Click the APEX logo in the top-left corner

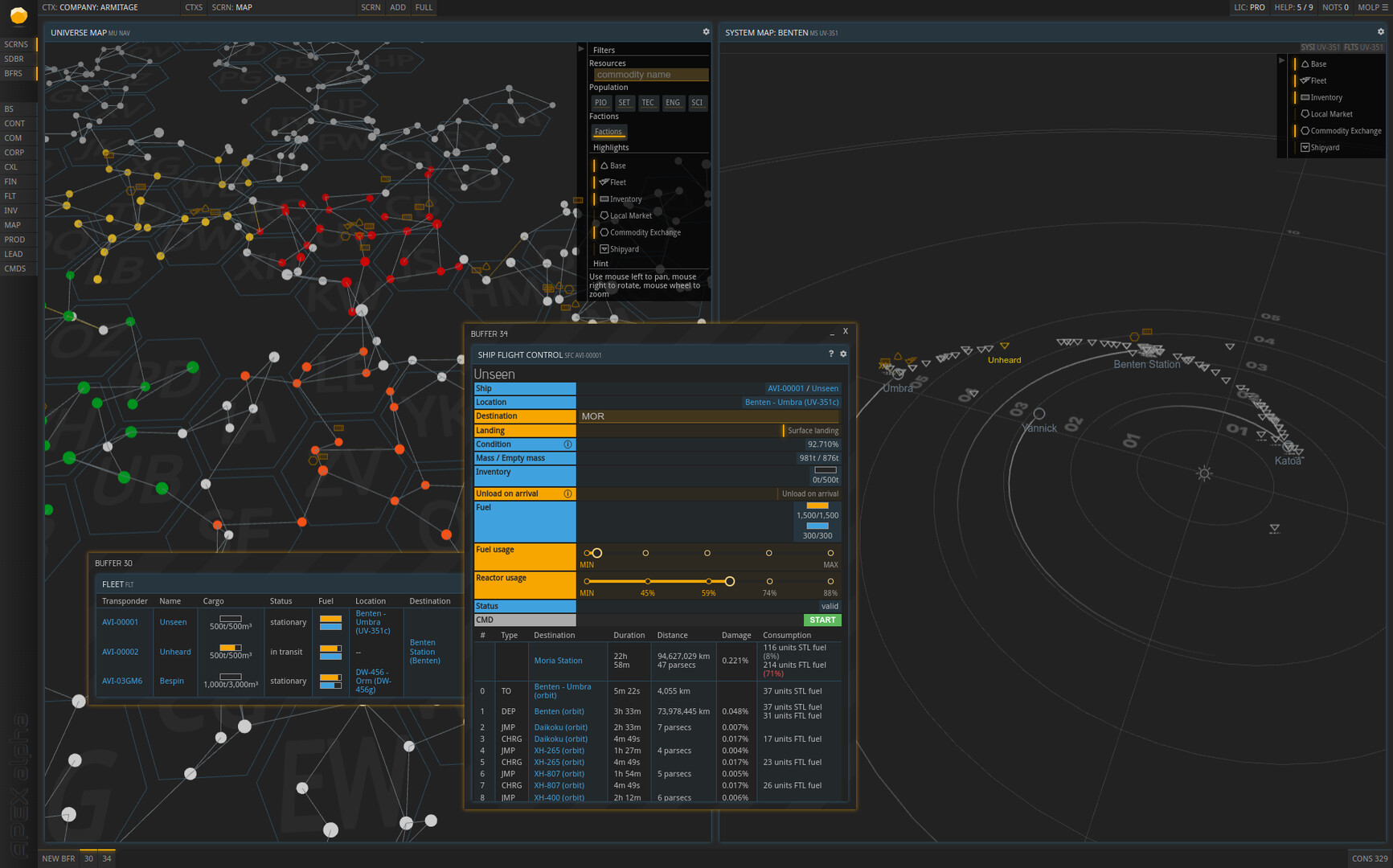pos(17,14)
